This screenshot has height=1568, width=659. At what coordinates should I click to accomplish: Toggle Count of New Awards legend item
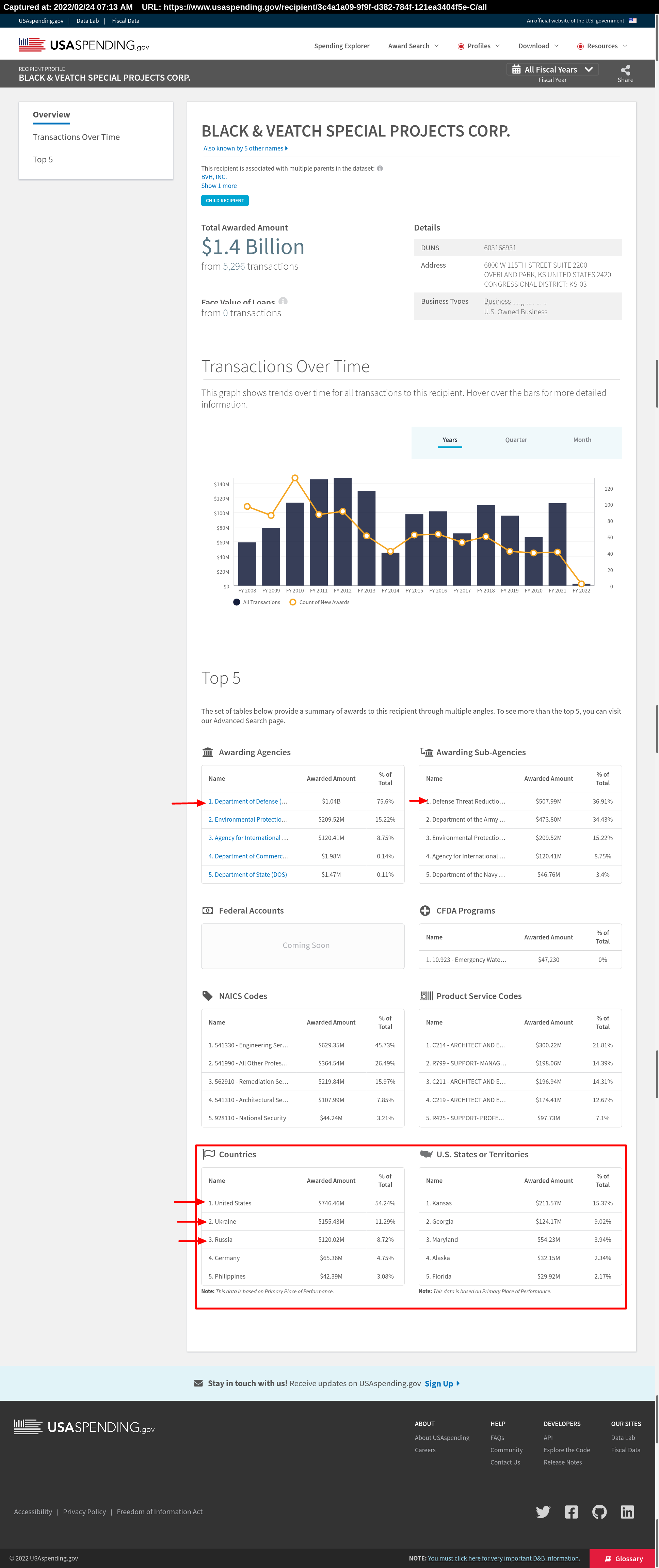319,602
